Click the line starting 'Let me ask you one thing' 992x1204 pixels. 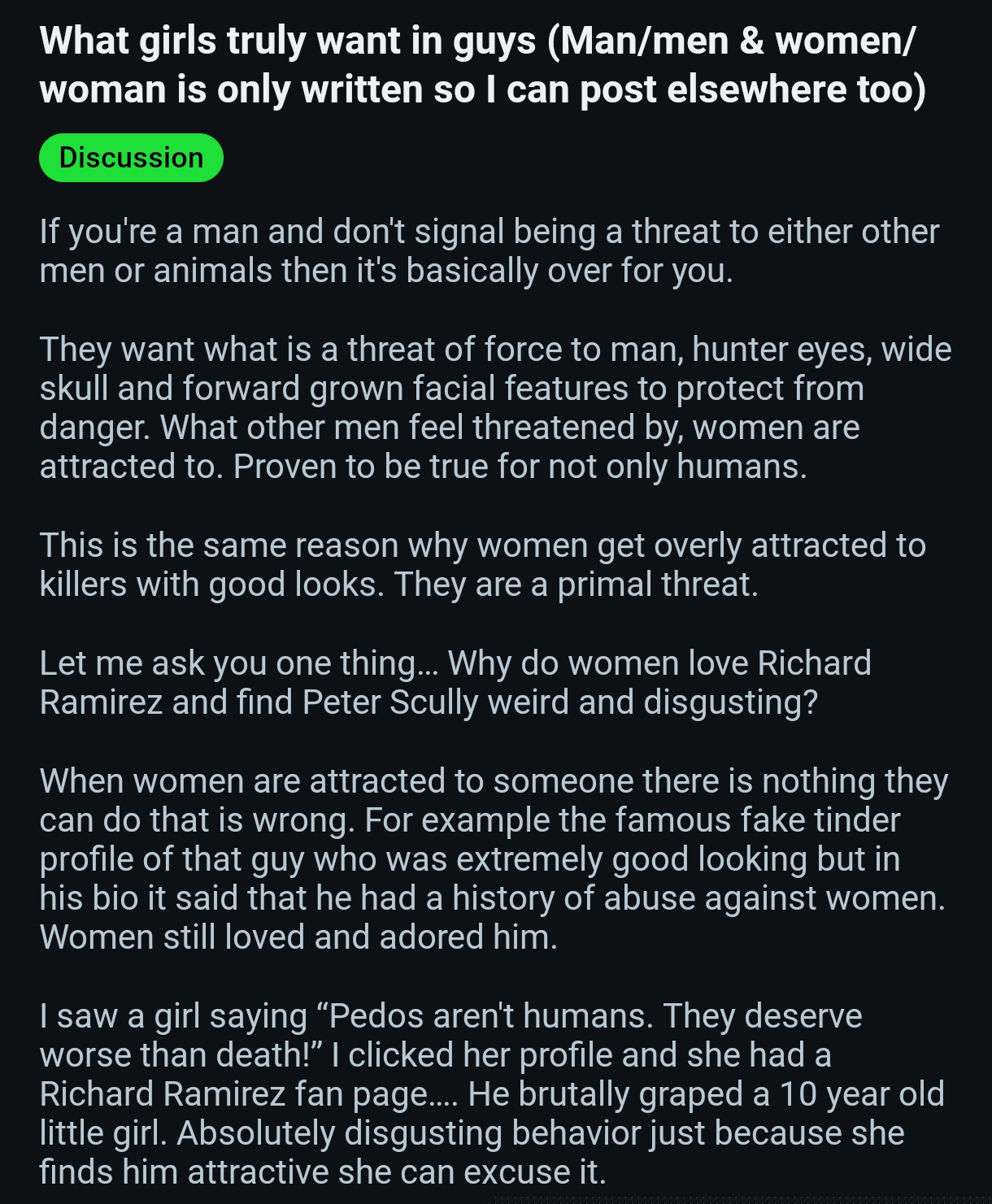(x=455, y=663)
